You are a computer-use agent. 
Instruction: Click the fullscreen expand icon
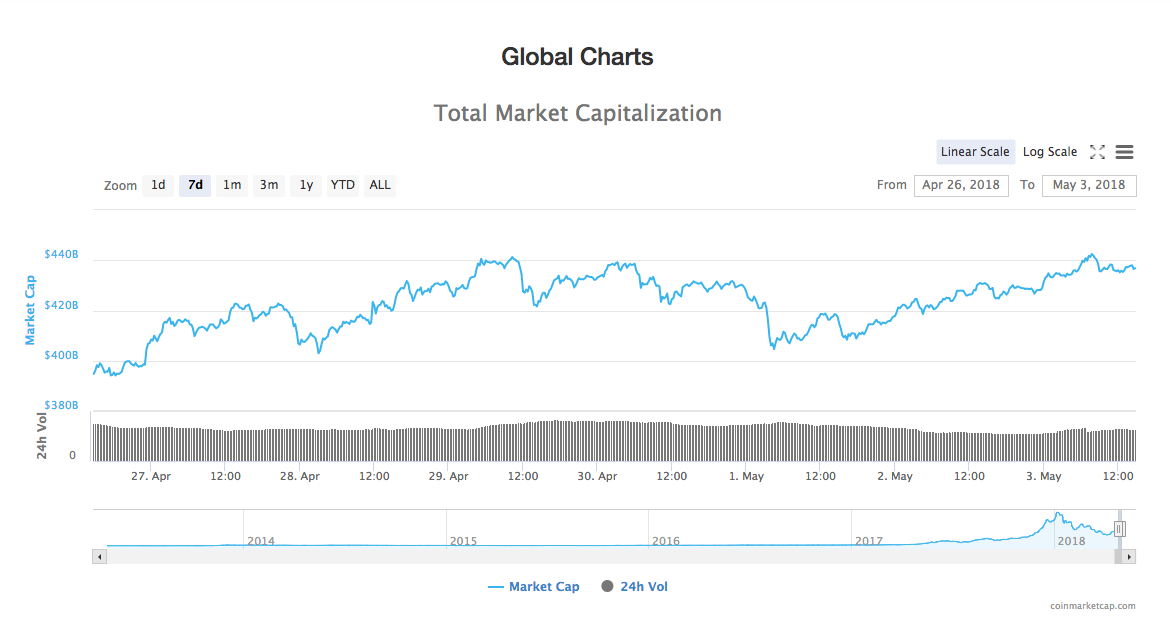point(1097,152)
